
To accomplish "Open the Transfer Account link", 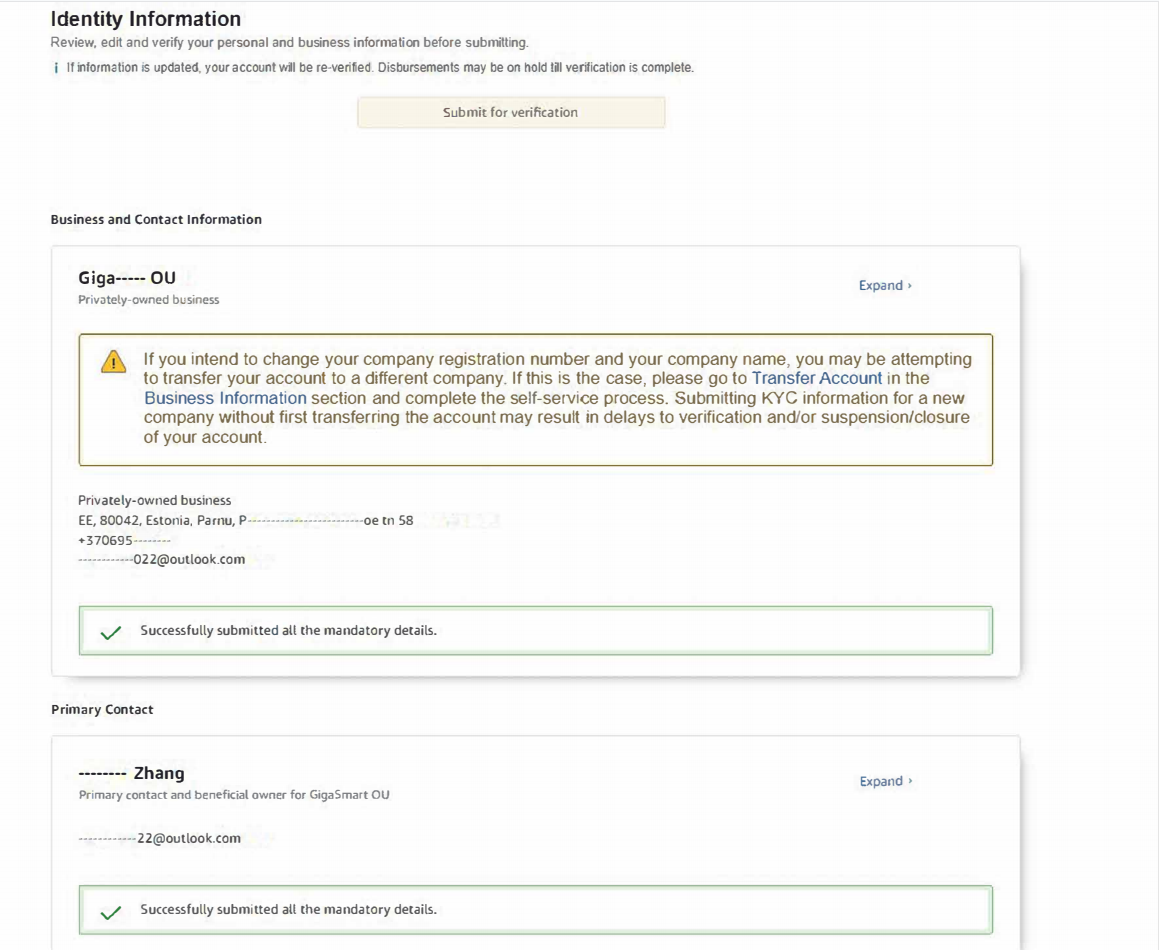I will point(816,378).
